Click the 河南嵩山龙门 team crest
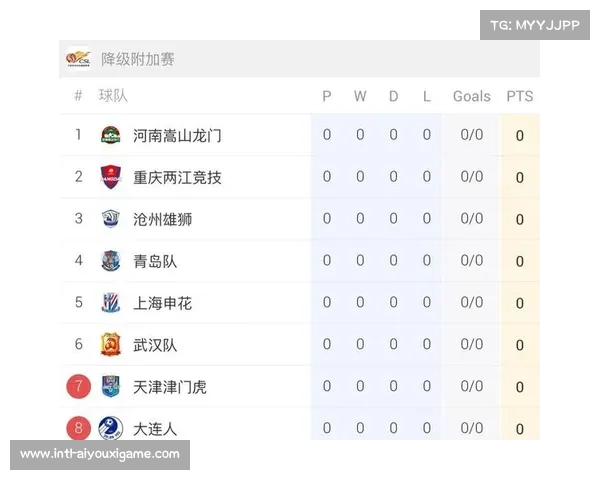The image size is (600, 480). click(x=111, y=135)
